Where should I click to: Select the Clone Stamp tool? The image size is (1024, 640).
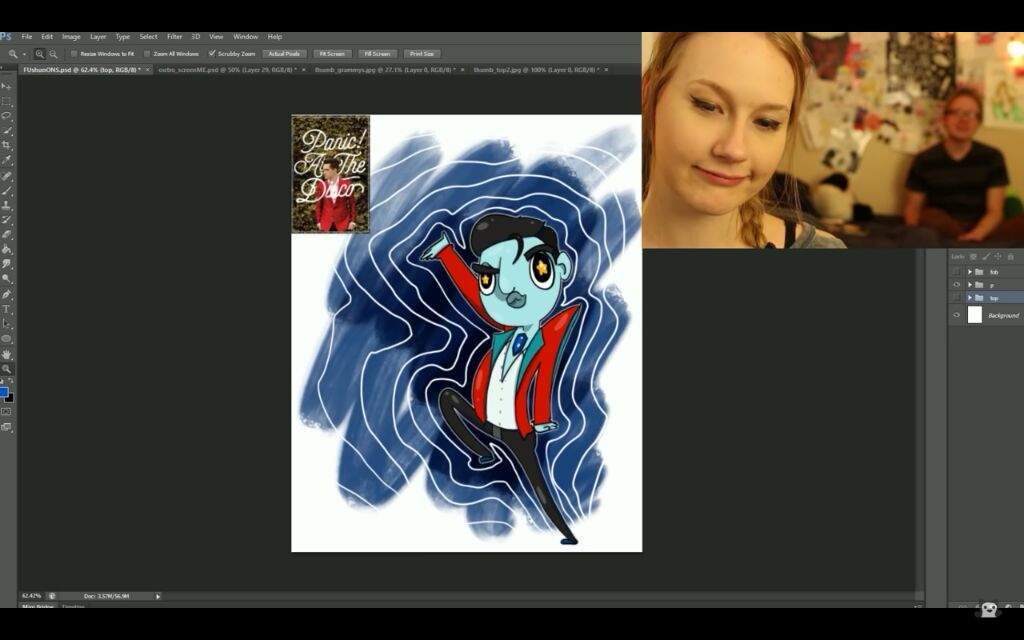7,205
